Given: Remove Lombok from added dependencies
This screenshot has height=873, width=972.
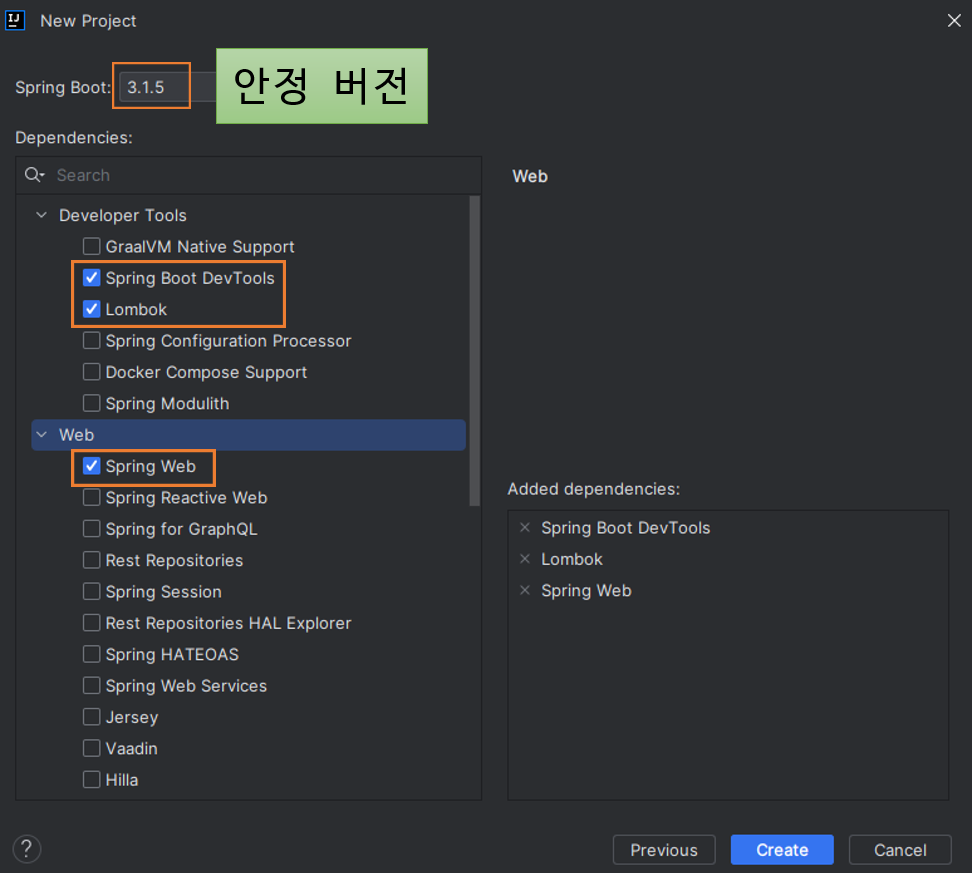Looking at the screenshot, I should [x=524, y=559].
